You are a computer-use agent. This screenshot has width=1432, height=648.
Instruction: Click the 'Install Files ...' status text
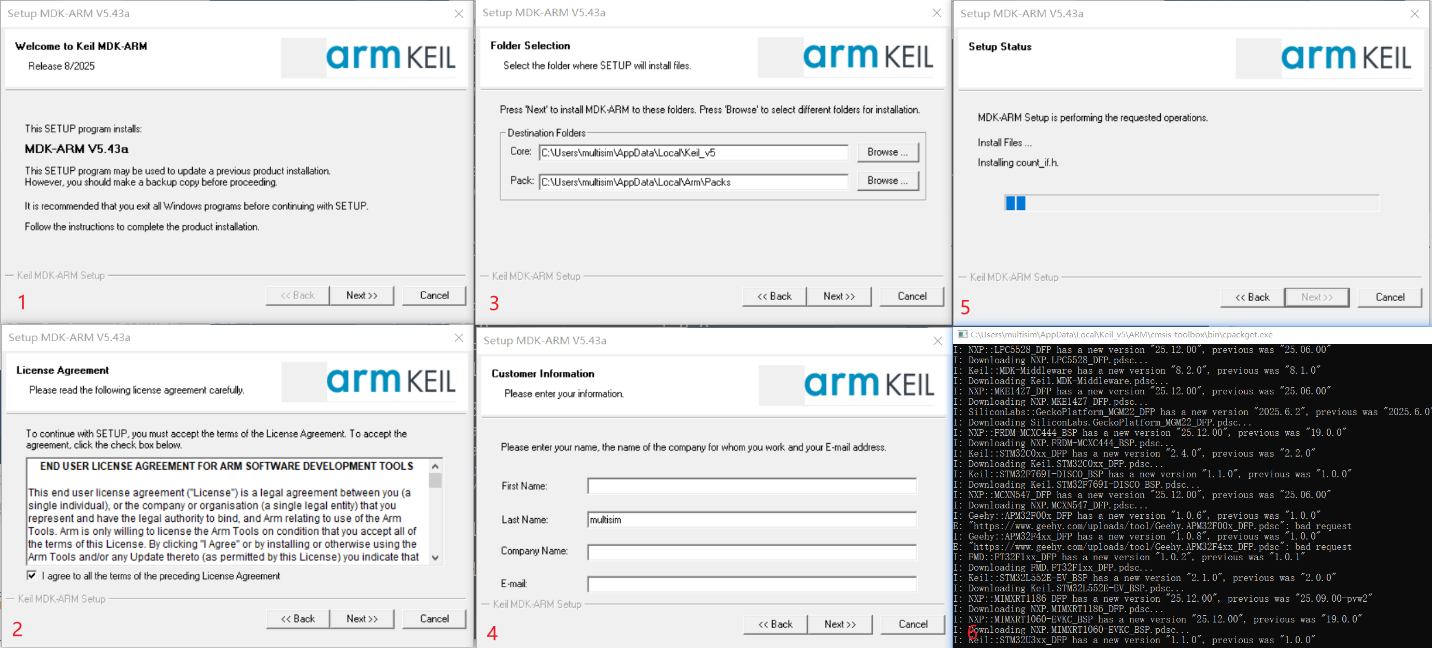coord(1004,143)
